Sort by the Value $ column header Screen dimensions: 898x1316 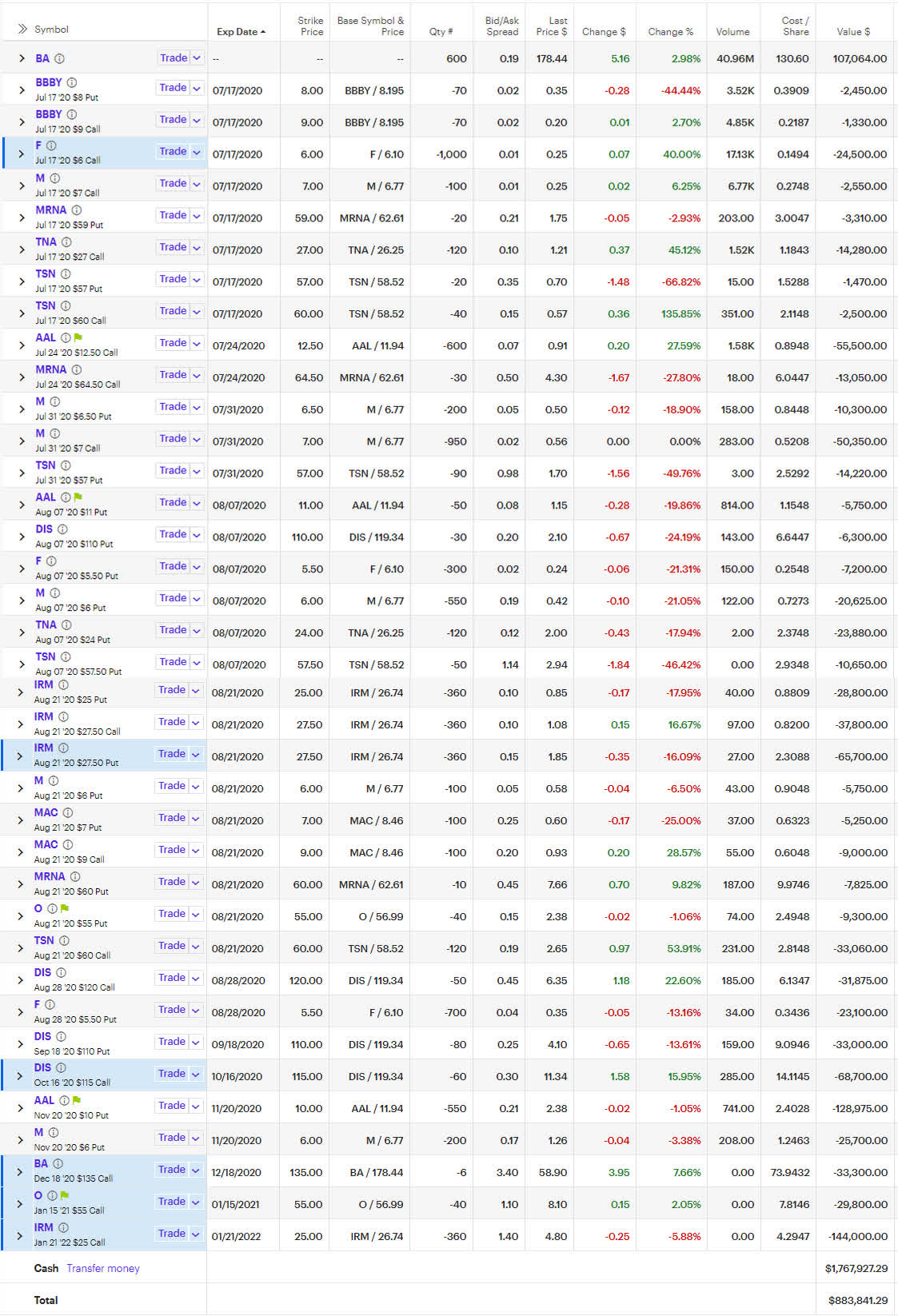pyautogui.click(x=853, y=32)
